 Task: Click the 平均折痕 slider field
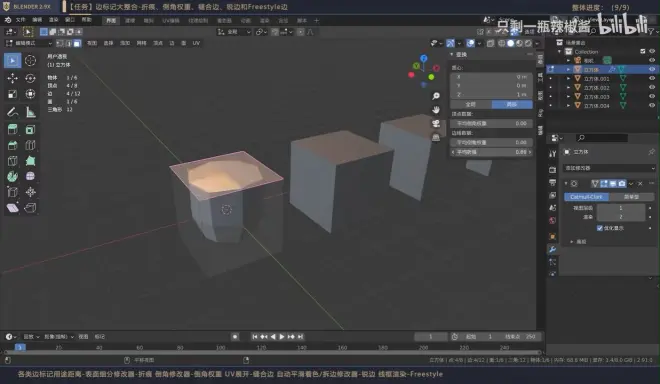pos(491,152)
